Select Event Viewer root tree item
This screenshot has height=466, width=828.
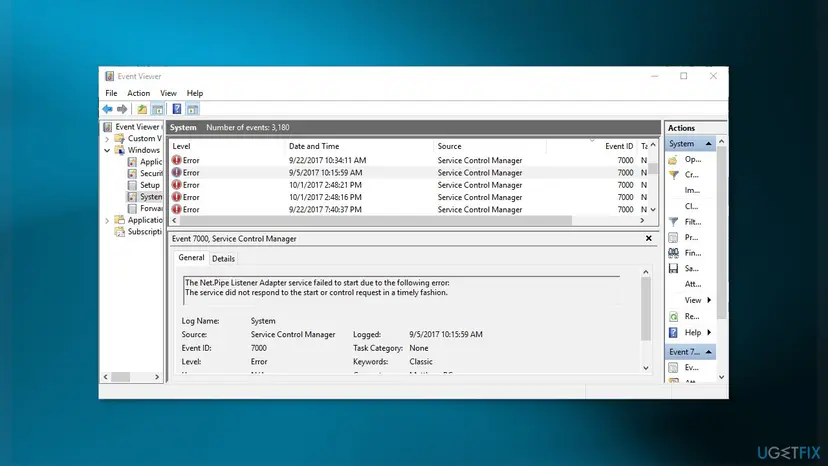[133, 127]
